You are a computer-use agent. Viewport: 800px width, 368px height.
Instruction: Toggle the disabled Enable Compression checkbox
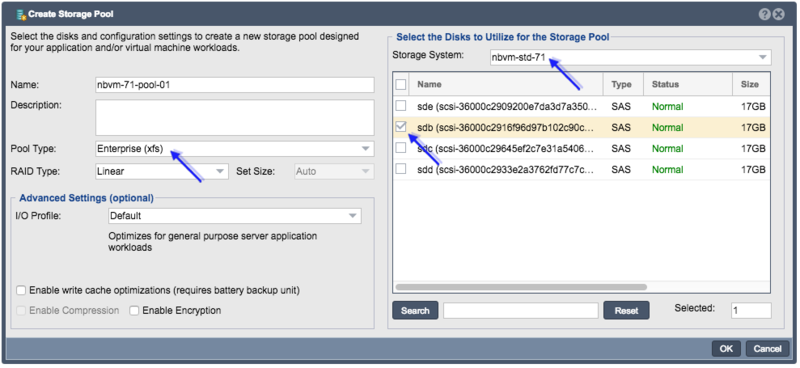click(x=21, y=310)
